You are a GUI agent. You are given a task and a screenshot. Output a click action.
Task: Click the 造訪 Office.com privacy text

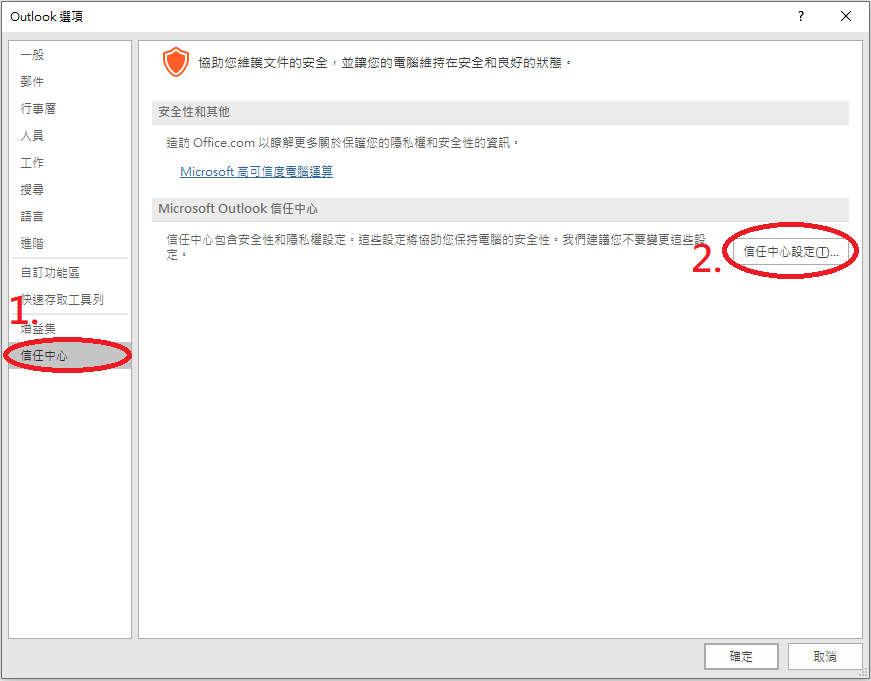343,143
